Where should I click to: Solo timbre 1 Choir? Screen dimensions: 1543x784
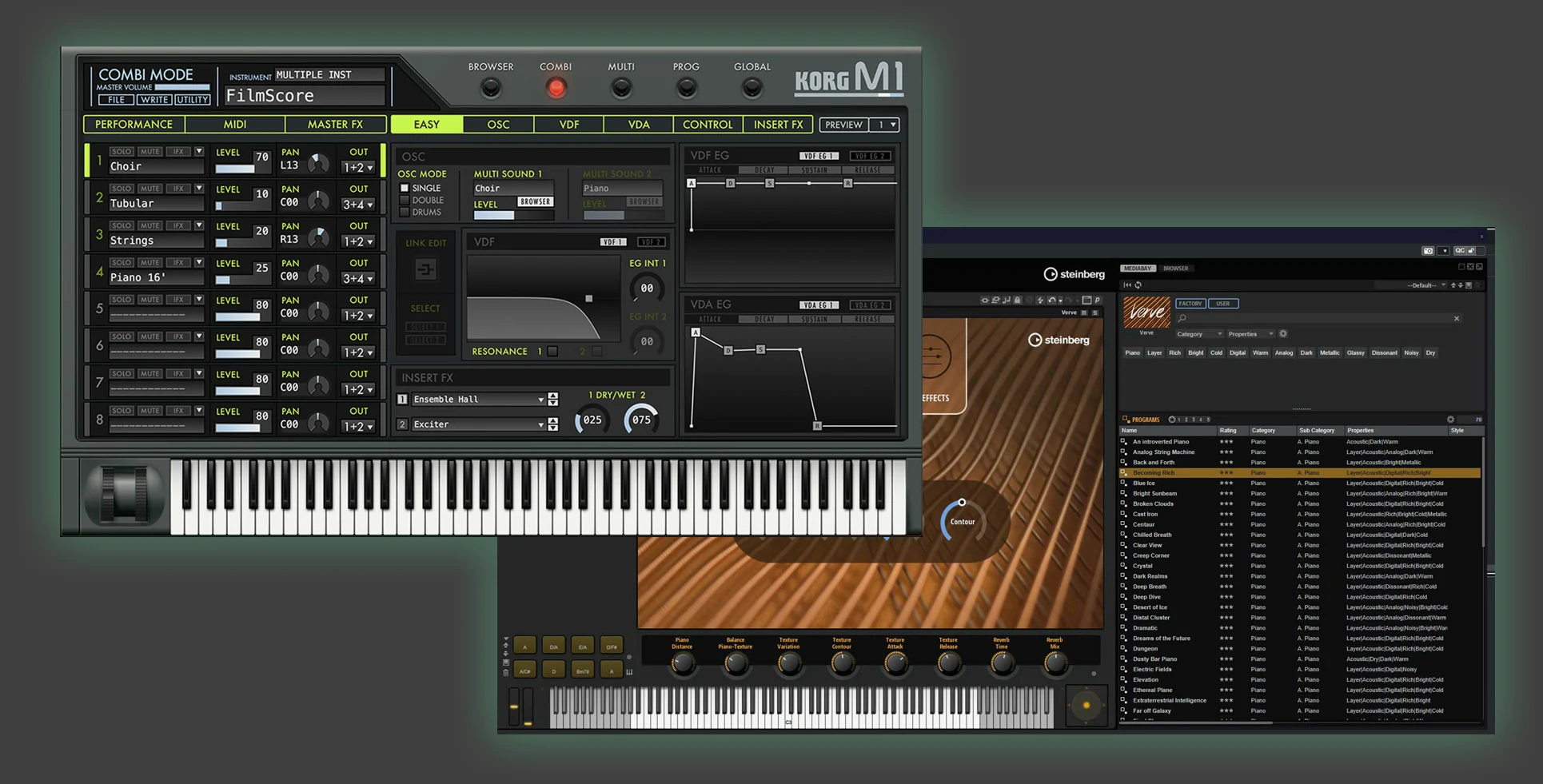[x=122, y=151]
